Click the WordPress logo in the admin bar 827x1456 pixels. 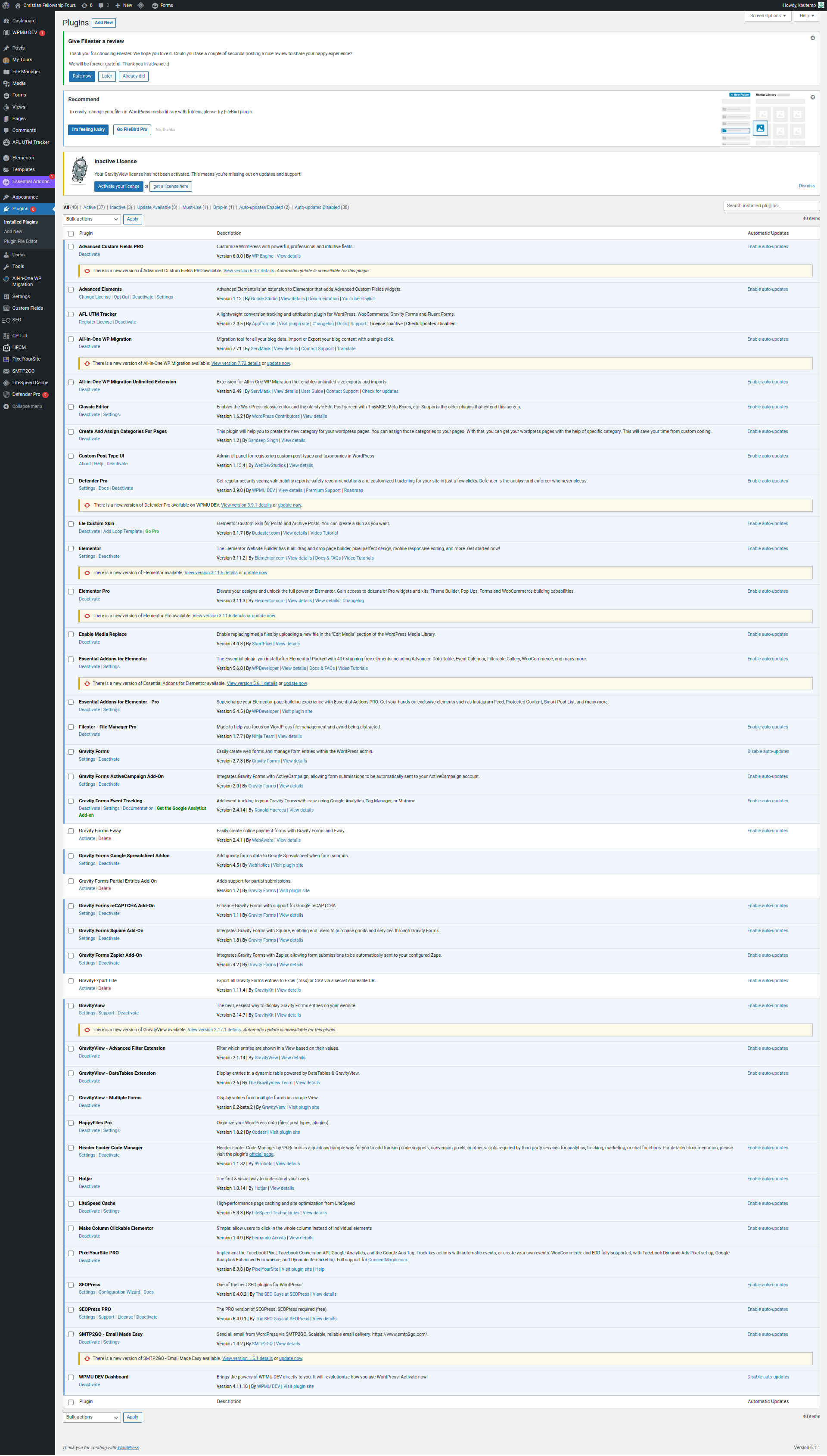point(6,5)
